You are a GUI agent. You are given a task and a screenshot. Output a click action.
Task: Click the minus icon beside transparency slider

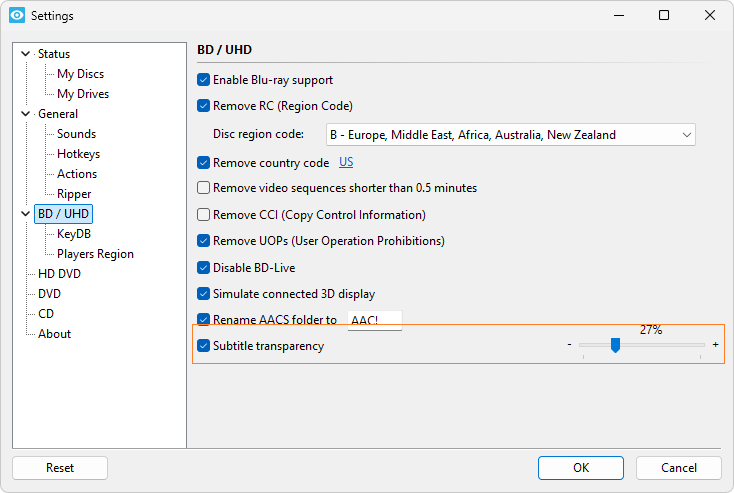[569, 345]
